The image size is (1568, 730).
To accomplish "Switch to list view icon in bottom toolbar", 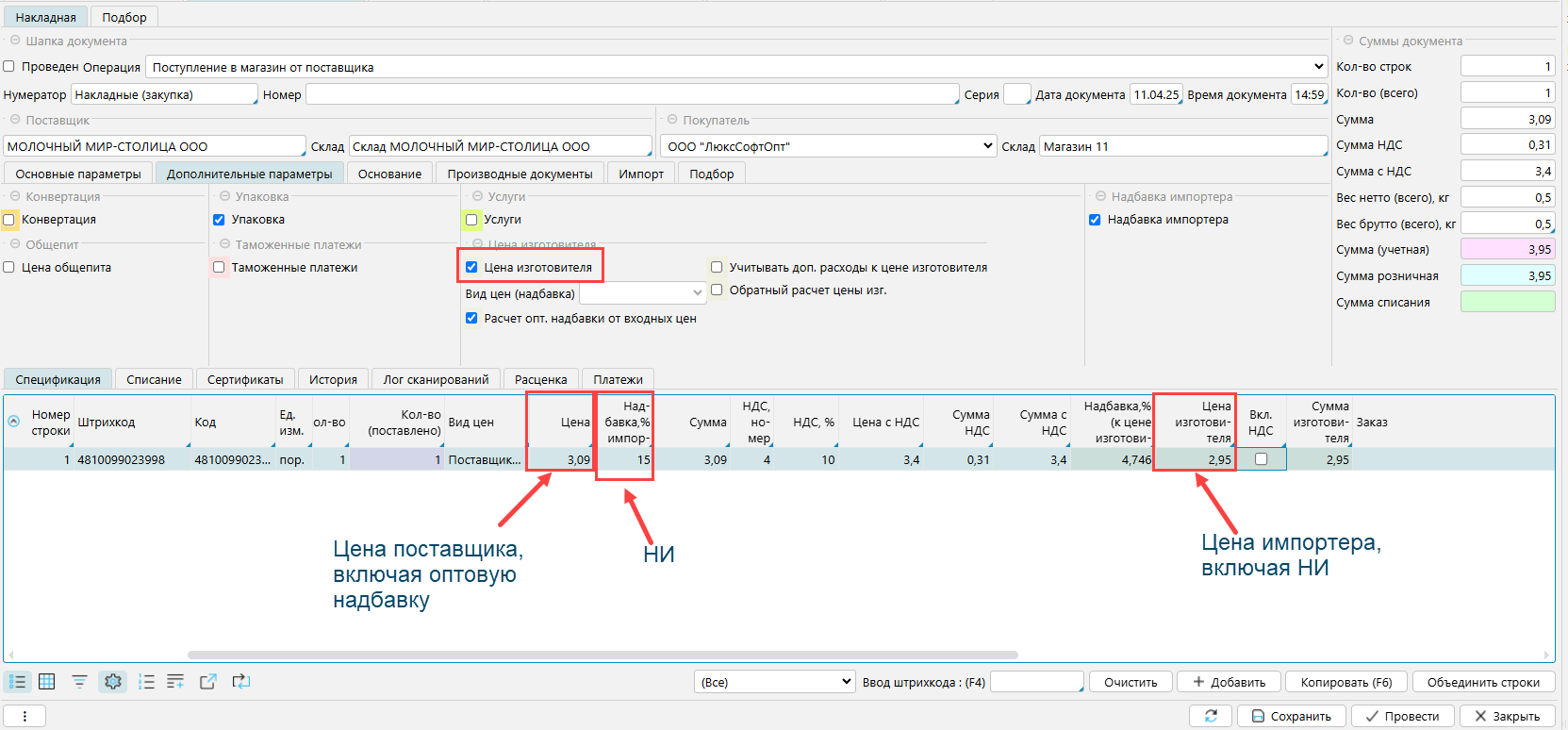I will (17, 682).
